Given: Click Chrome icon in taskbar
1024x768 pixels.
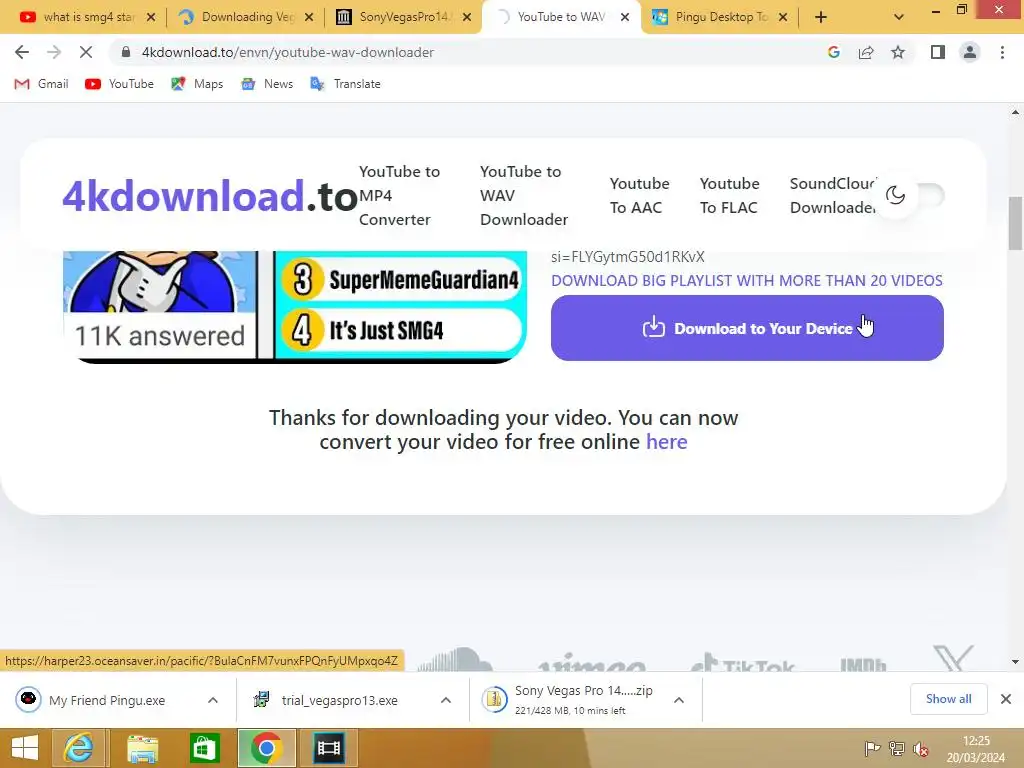Looking at the screenshot, I should pos(266,748).
